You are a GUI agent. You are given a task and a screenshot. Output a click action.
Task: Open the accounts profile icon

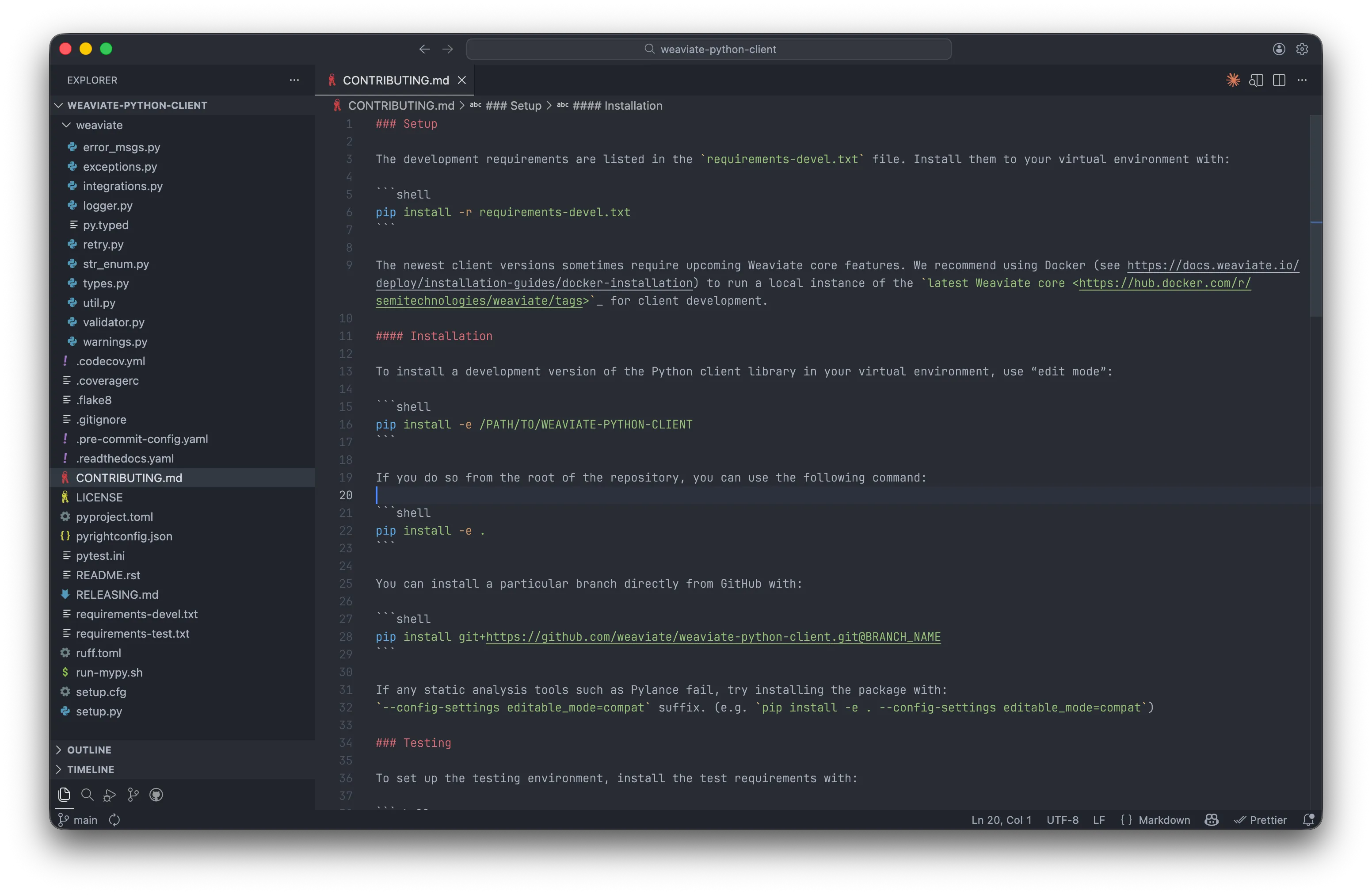(1279, 49)
